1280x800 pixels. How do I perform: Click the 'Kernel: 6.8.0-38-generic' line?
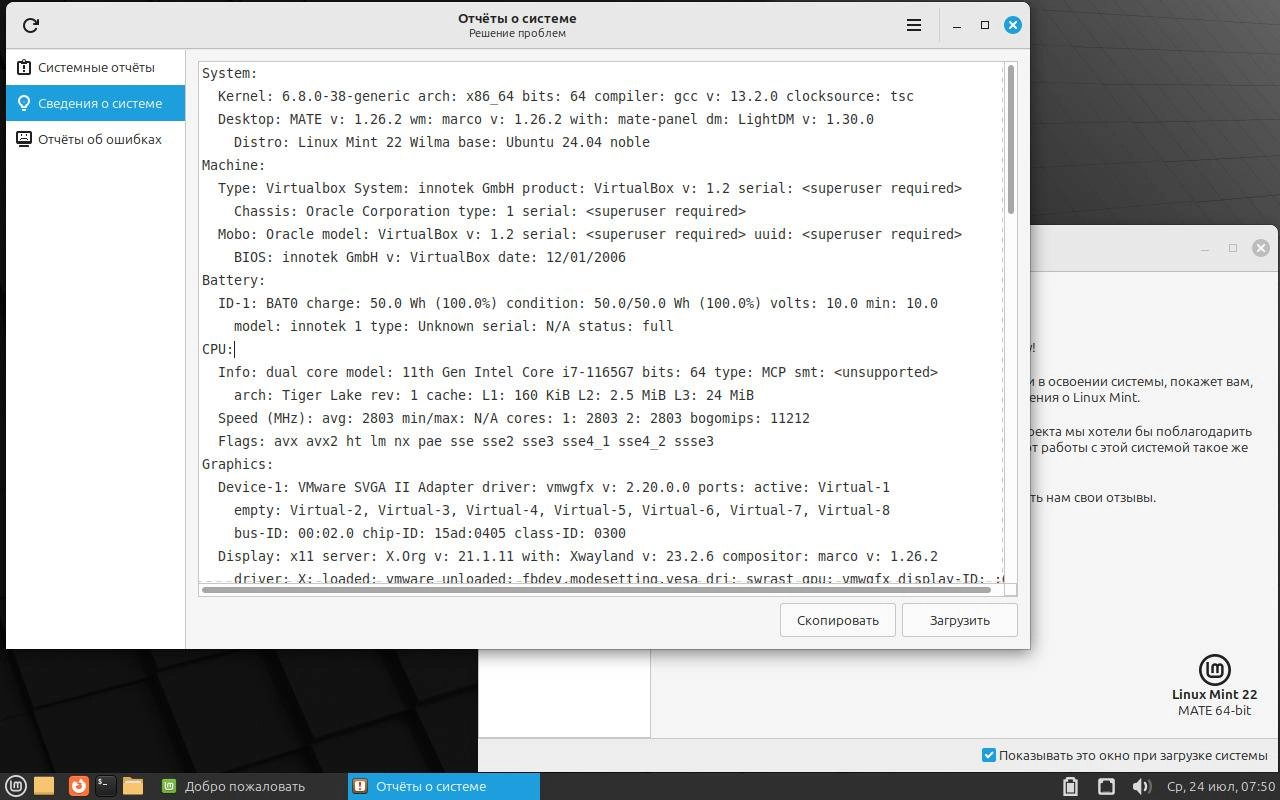coord(565,96)
